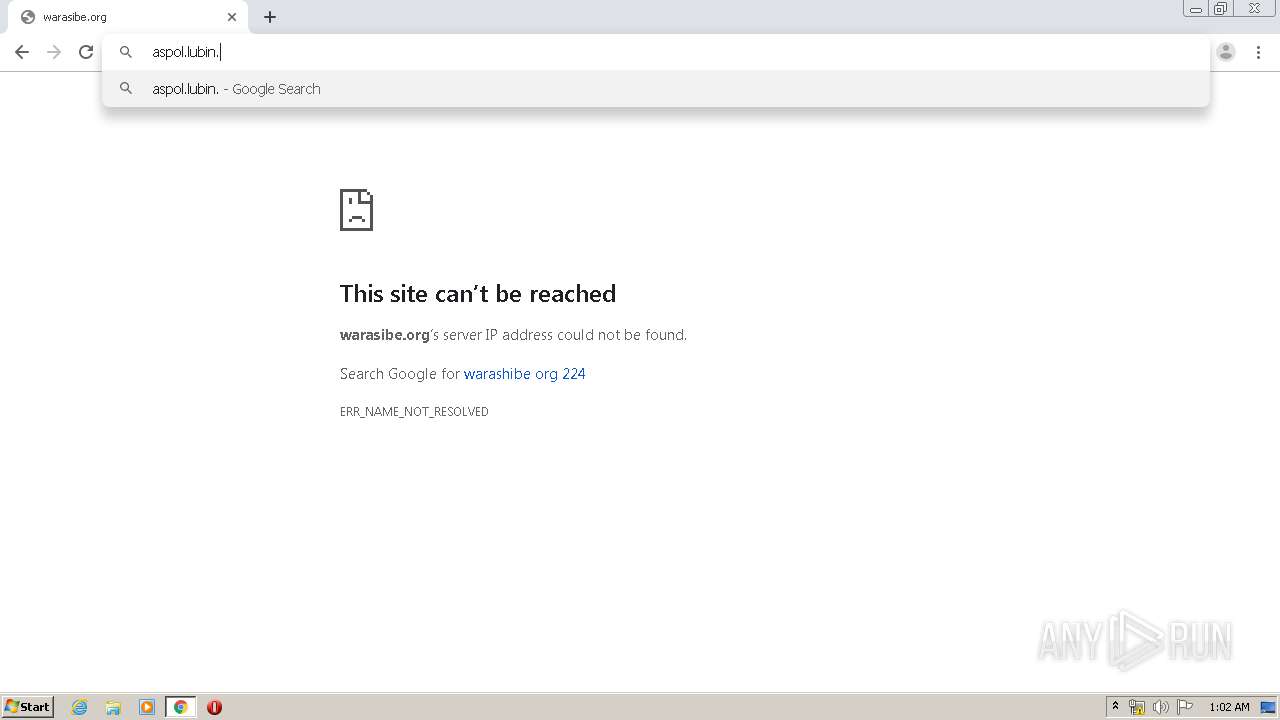Click the forward navigation arrow

[54, 52]
